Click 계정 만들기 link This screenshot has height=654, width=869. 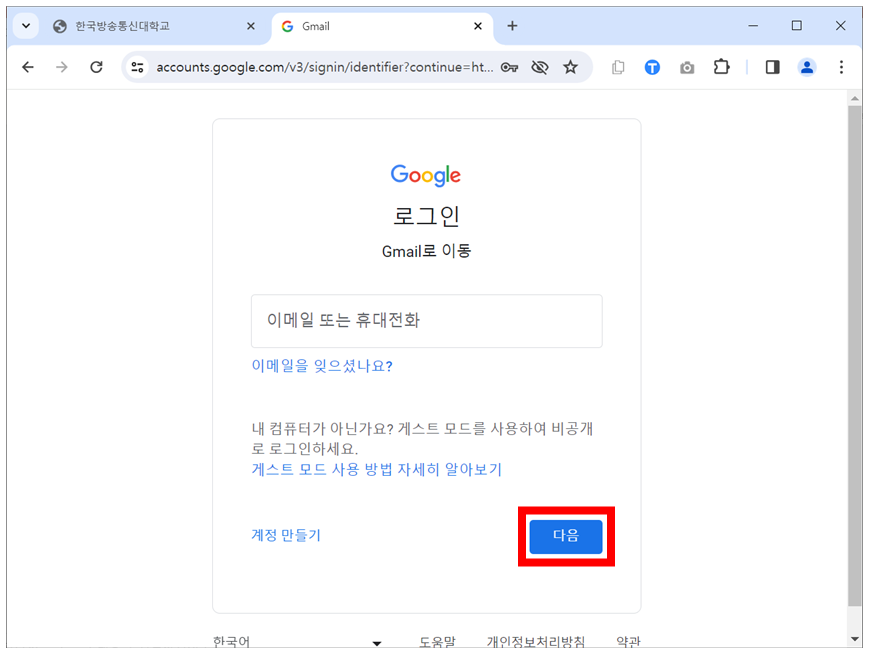[x=286, y=535]
